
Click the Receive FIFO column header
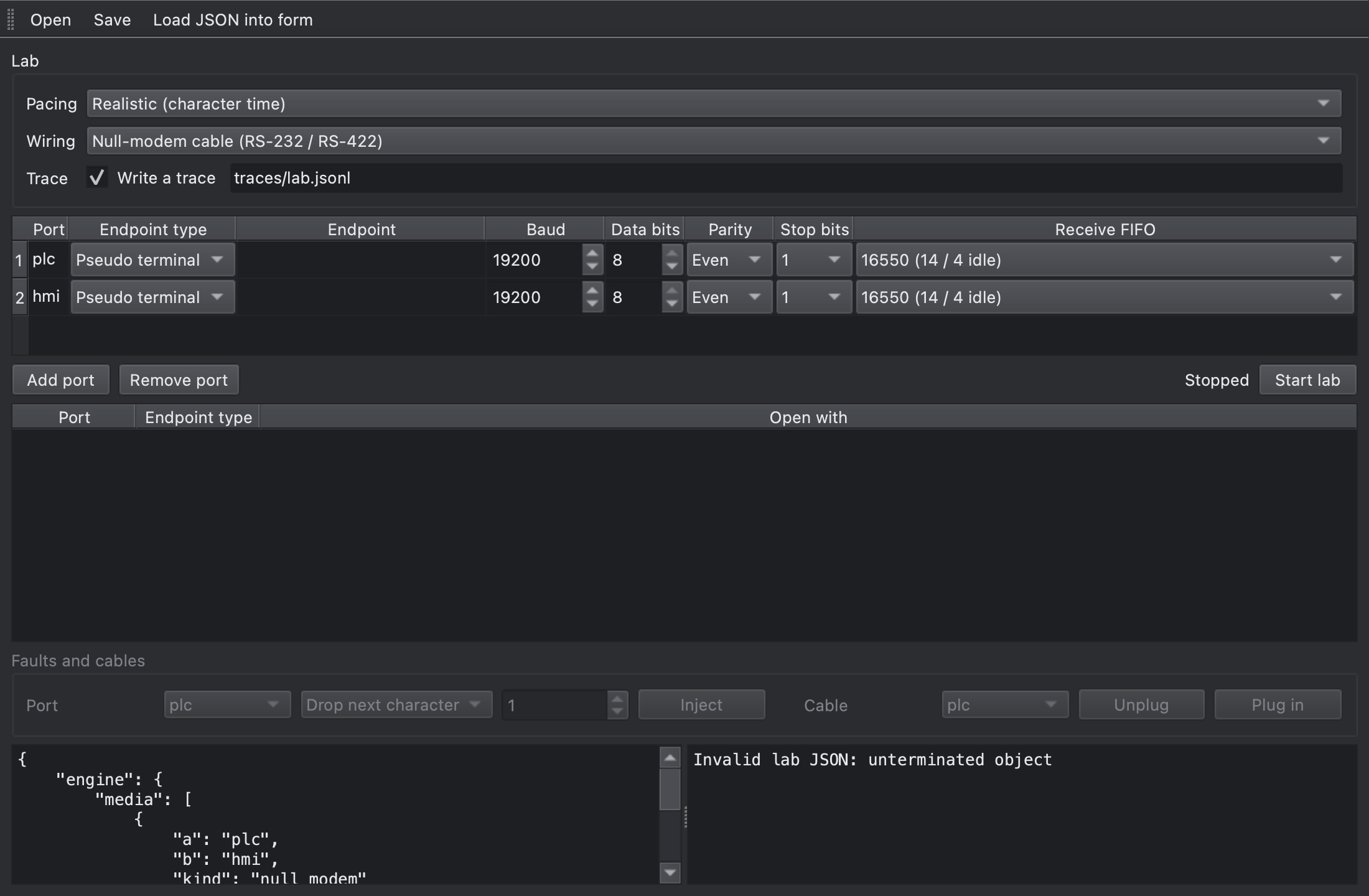pos(1105,229)
